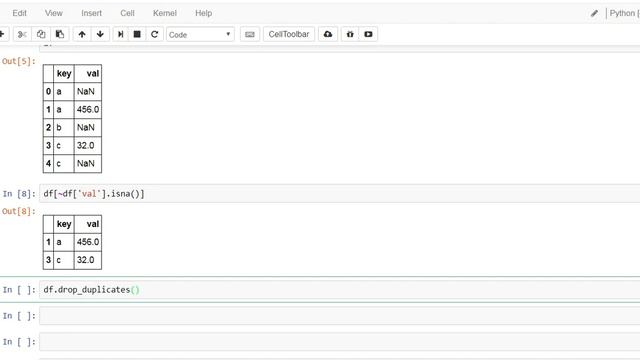Click 32.0 in row 3 of Out[5]
This screenshot has width=640, height=360.
[86, 145]
